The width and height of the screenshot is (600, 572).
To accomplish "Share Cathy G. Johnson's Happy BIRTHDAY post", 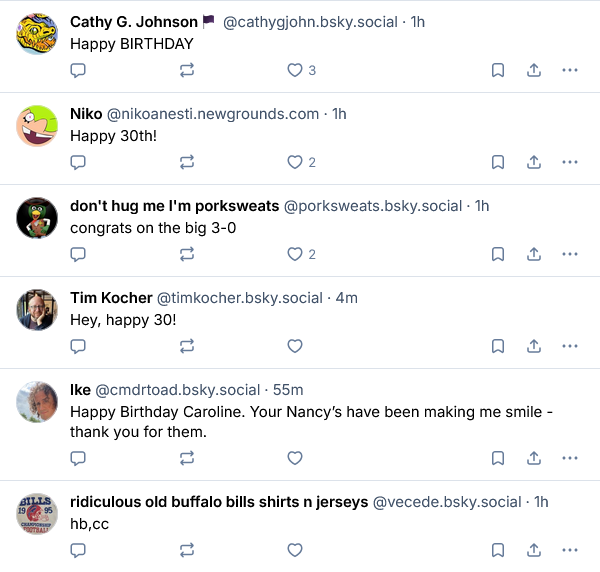I will click(534, 70).
